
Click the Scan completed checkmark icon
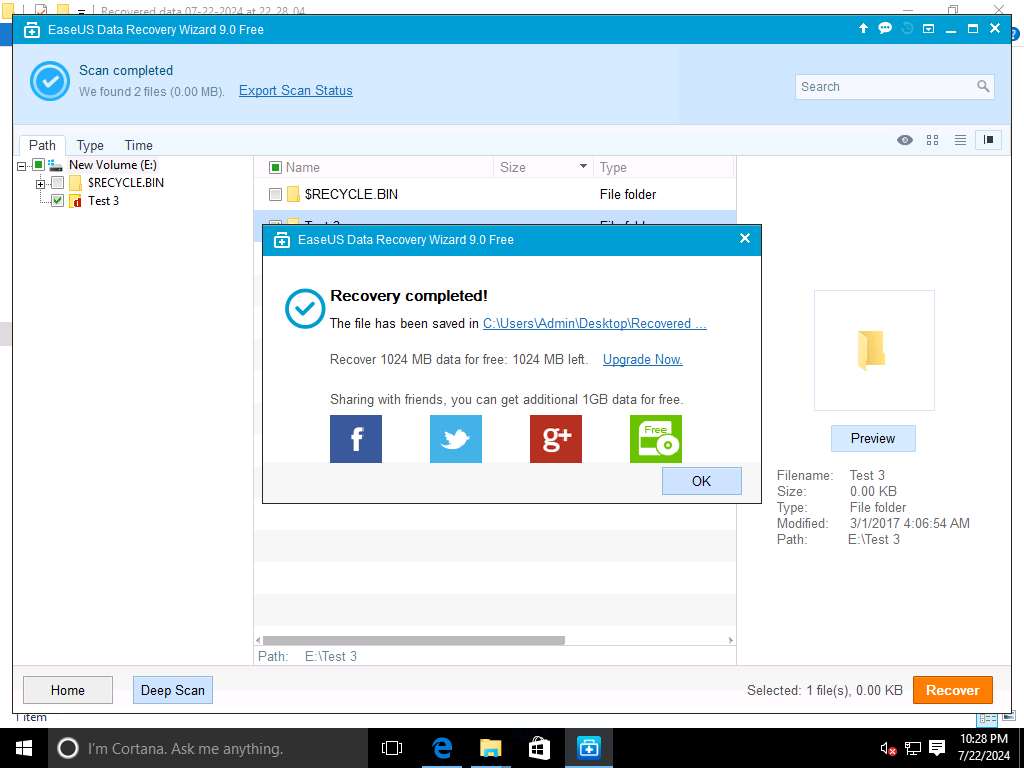tap(50, 81)
